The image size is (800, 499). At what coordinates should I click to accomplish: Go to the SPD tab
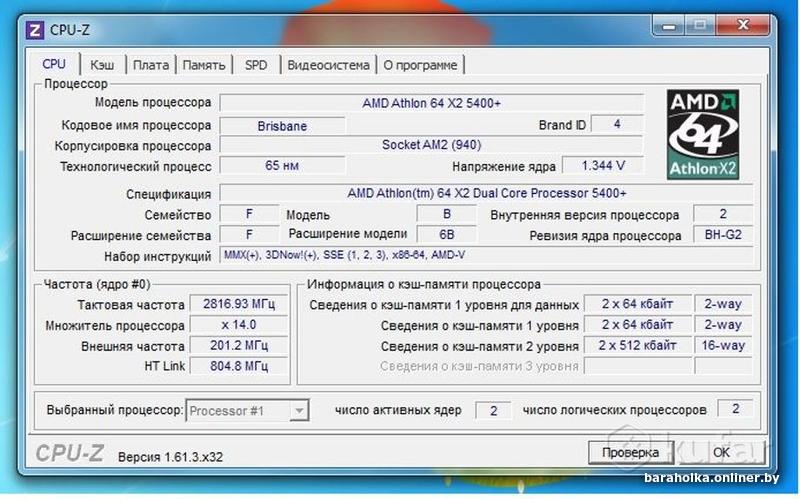[256, 65]
